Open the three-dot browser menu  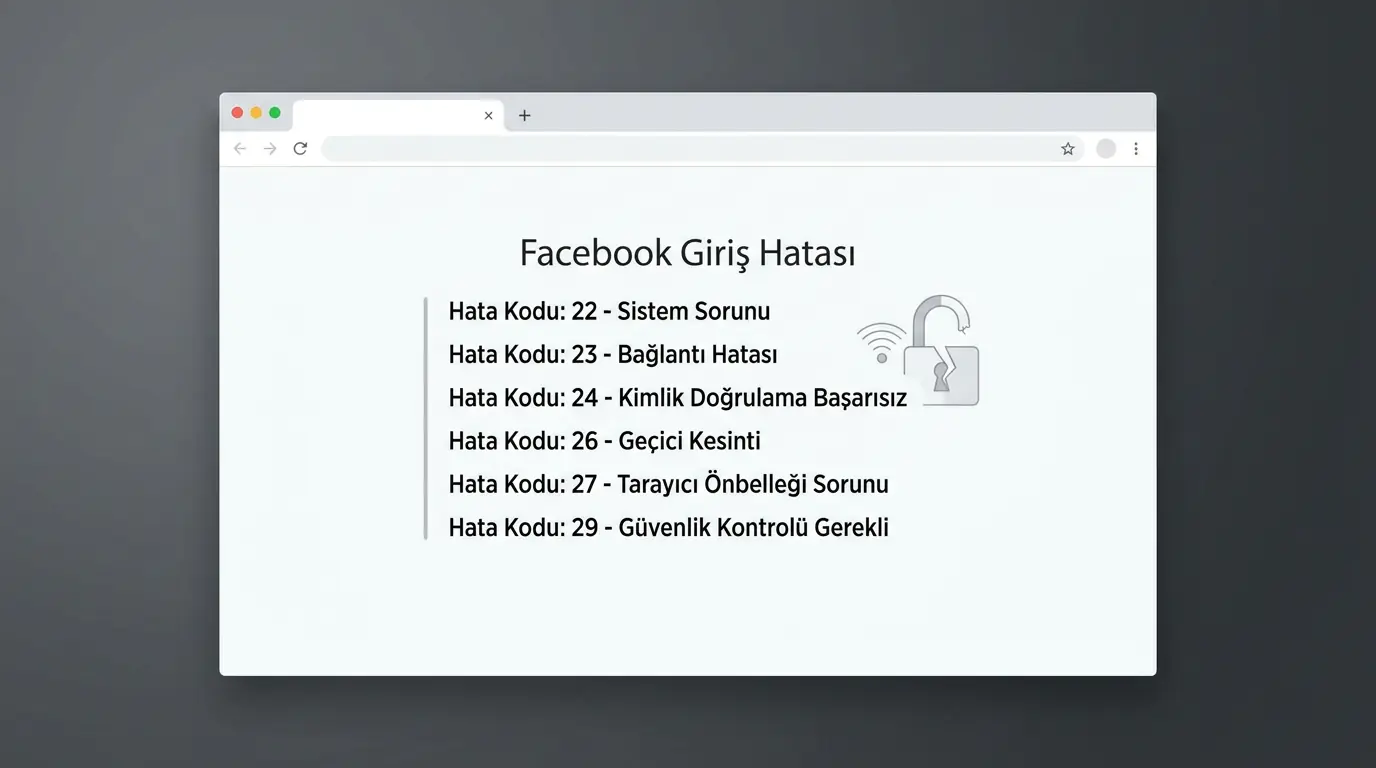1136,148
